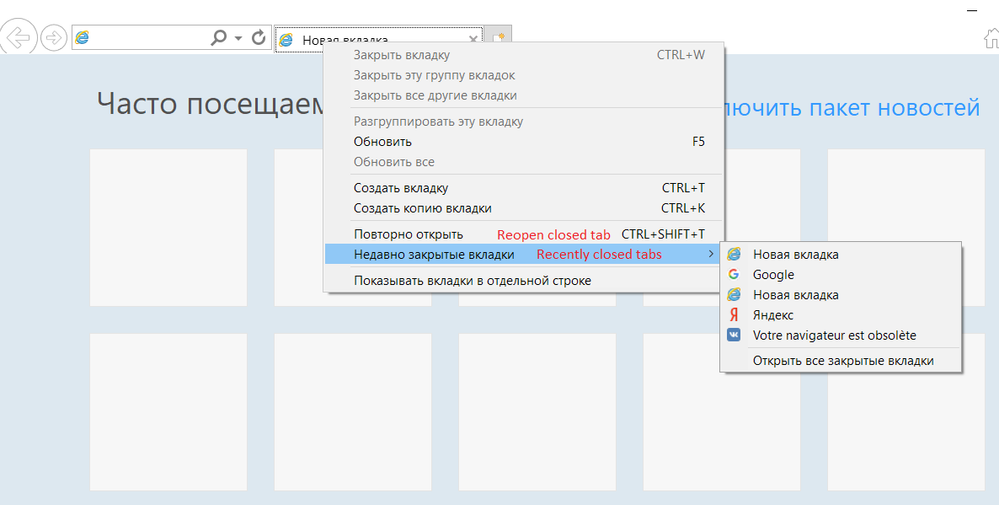
Task: Reopen Votre navigateur est obsolète tab
Action: point(840,336)
